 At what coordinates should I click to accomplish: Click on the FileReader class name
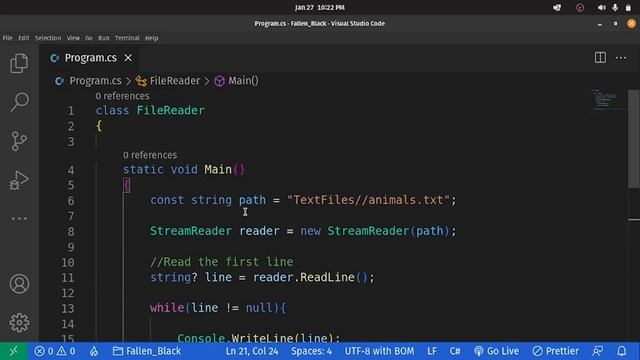point(171,111)
